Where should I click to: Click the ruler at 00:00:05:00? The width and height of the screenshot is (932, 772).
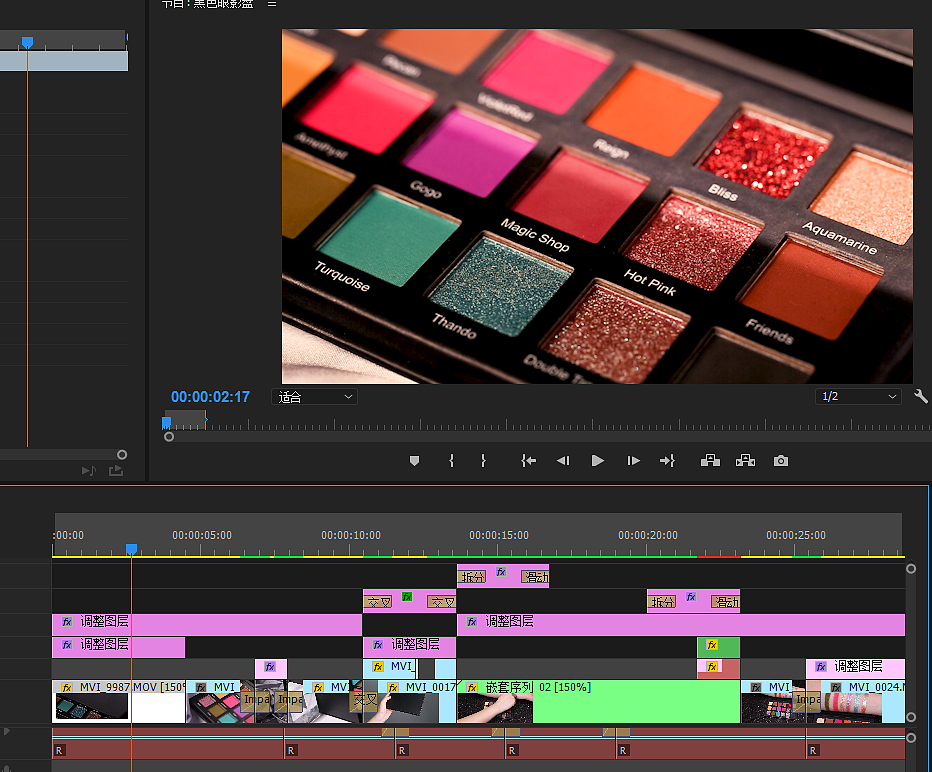(x=202, y=535)
